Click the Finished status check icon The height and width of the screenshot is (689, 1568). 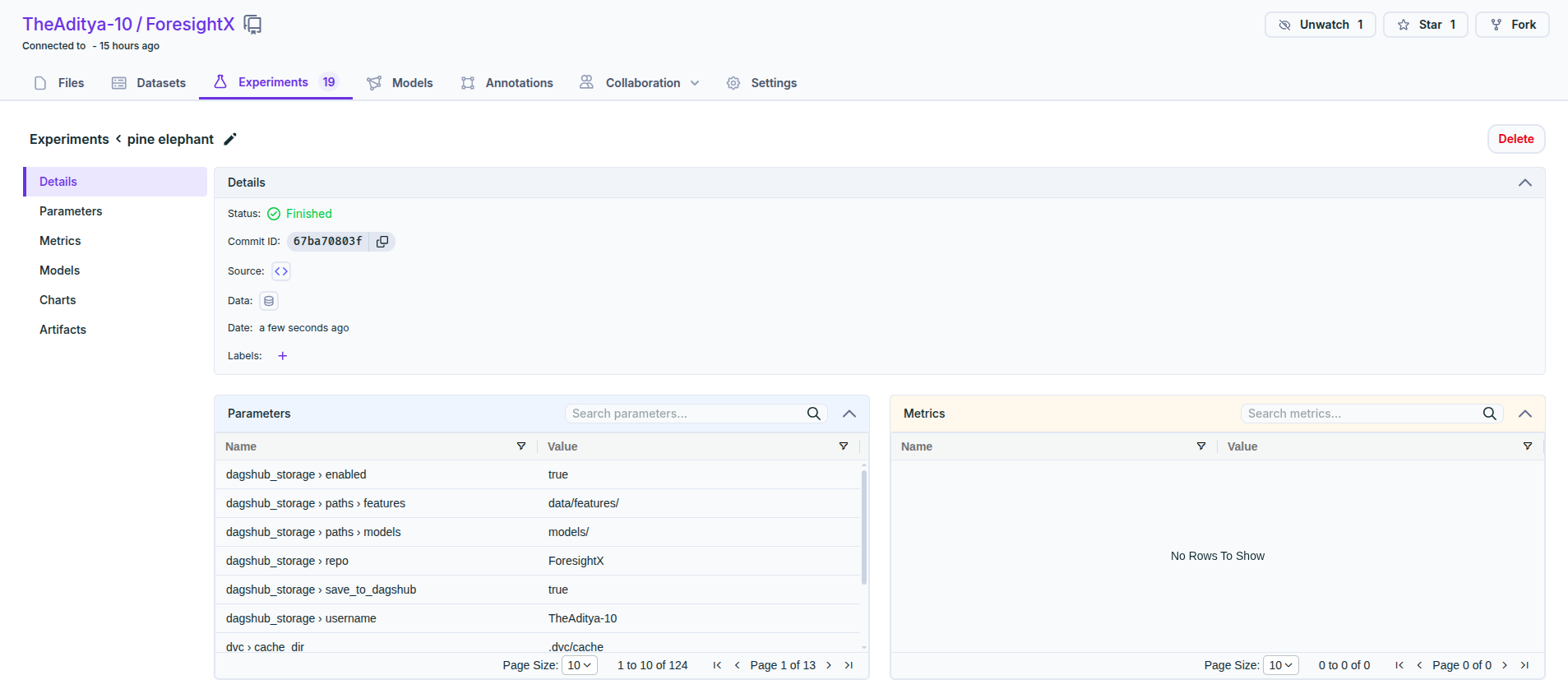[274, 214]
